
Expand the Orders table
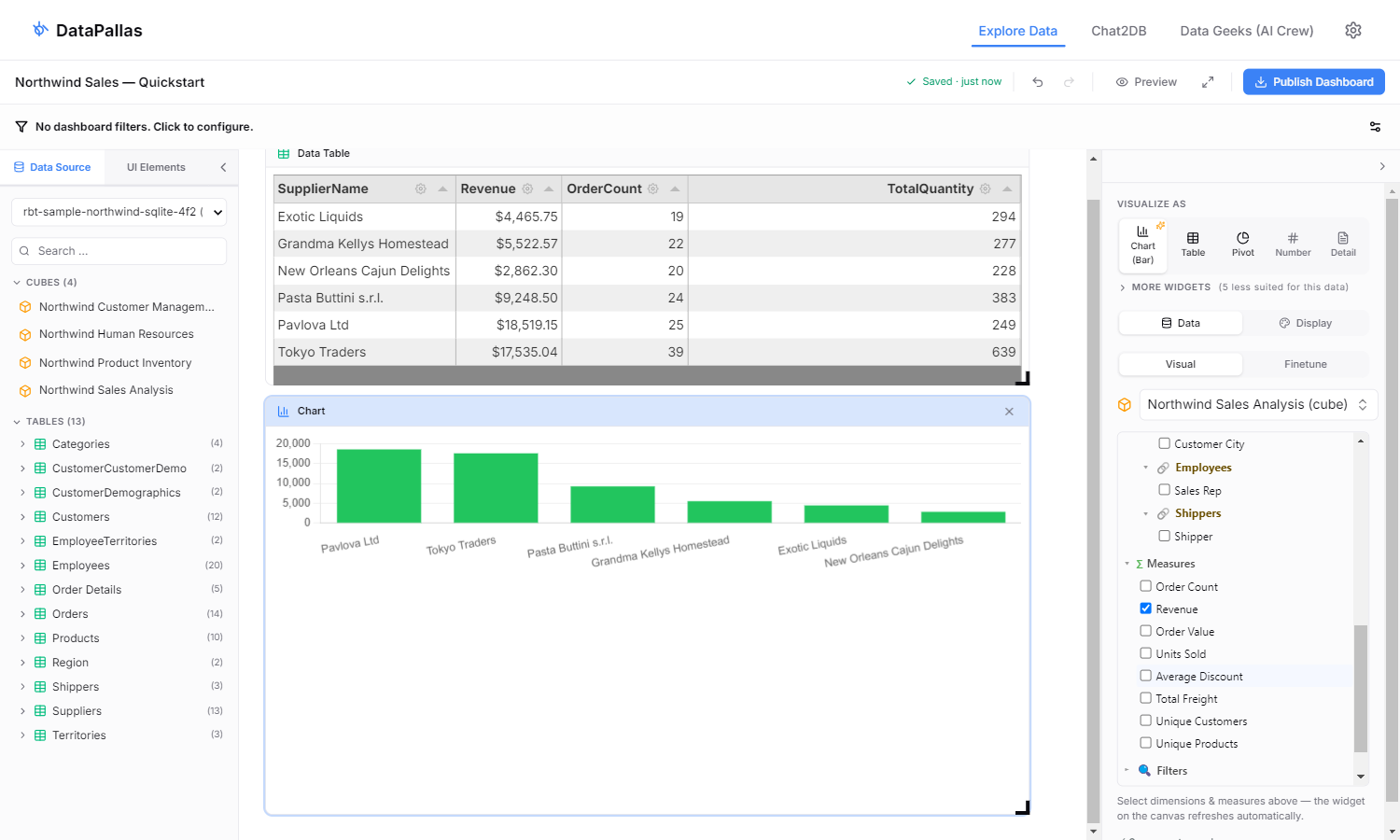point(22,614)
